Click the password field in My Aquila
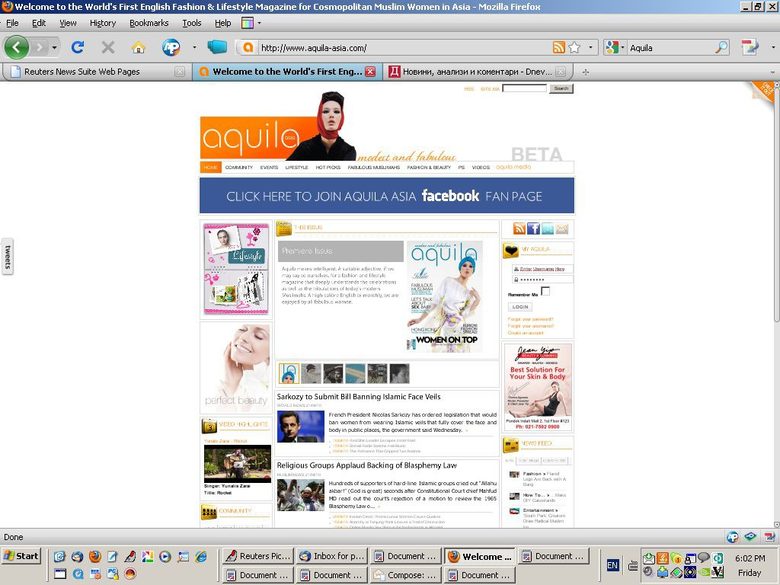780x585 pixels. click(x=542, y=280)
